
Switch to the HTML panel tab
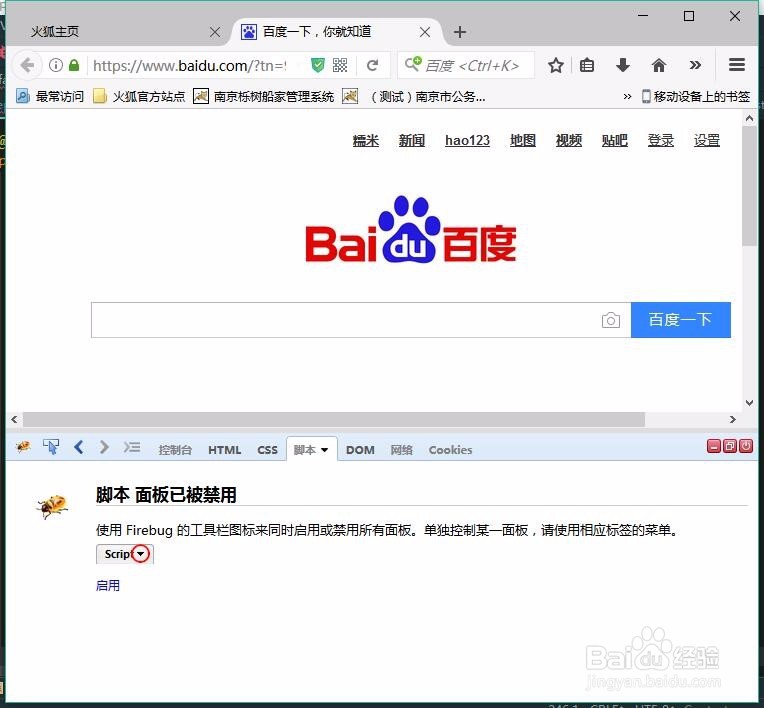click(225, 450)
